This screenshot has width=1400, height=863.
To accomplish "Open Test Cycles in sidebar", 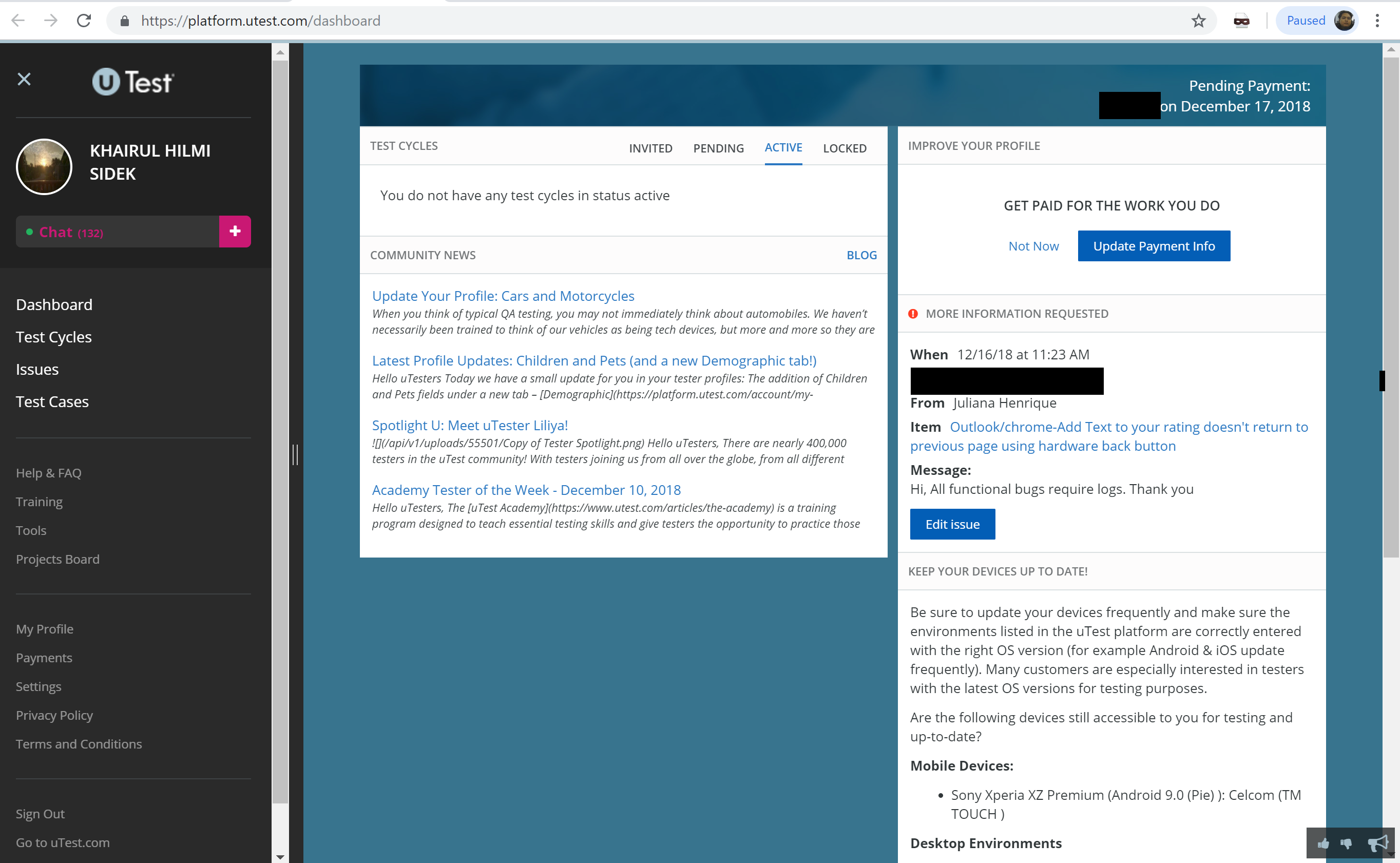I will point(53,337).
